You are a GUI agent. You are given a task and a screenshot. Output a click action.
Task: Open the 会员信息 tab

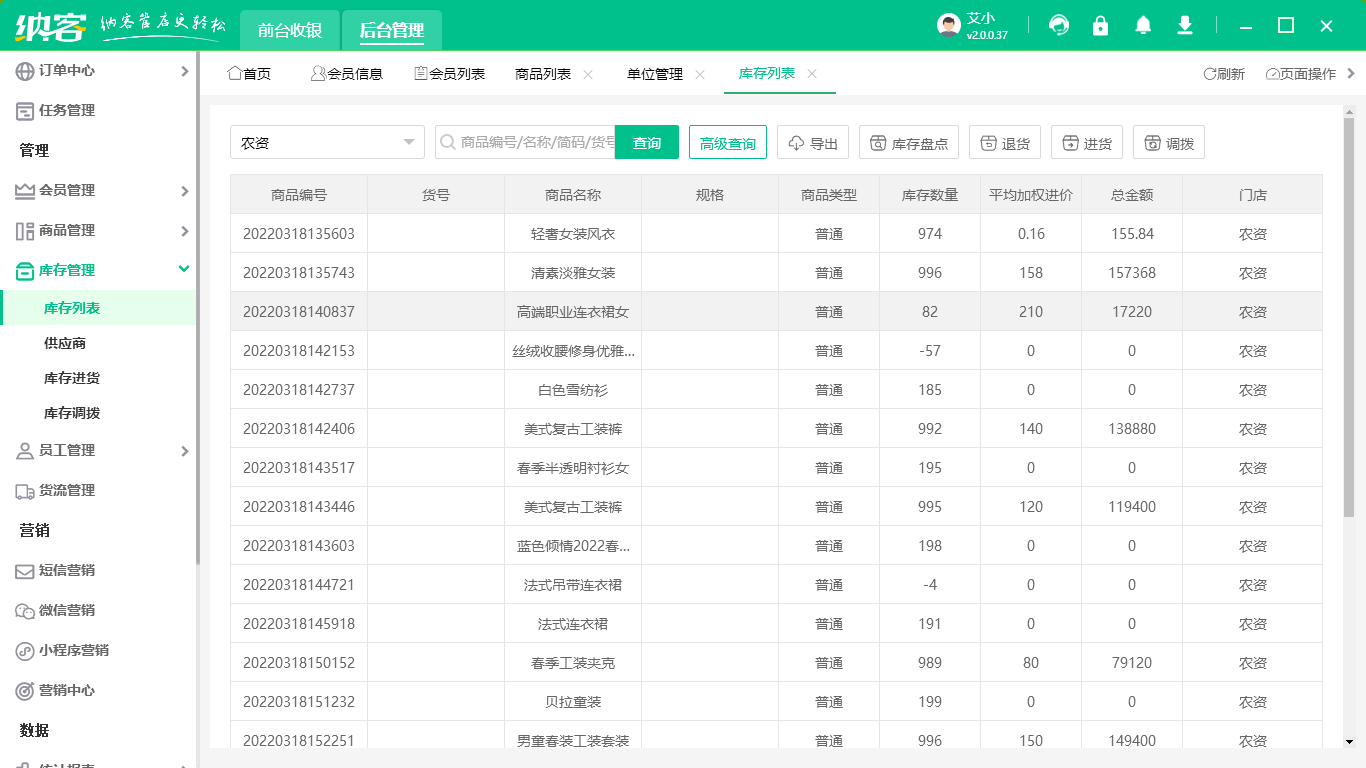point(347,74)
